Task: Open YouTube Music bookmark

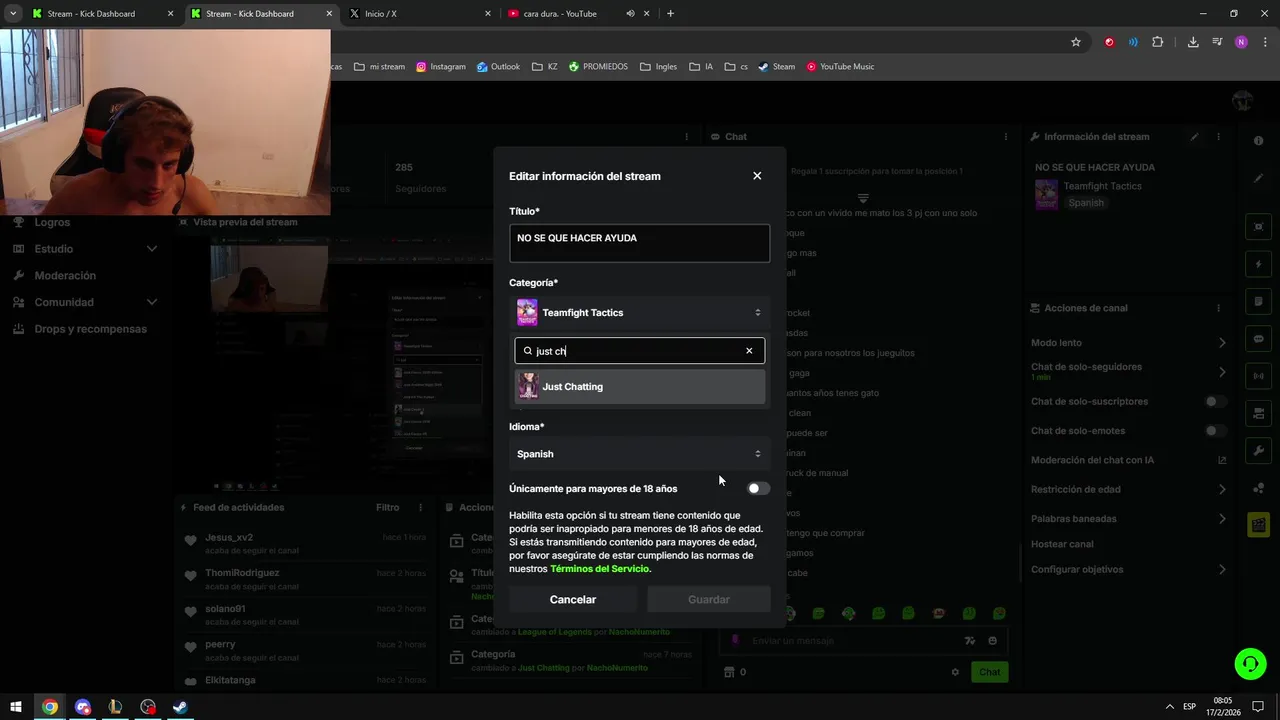Action: tap(840, 67)
